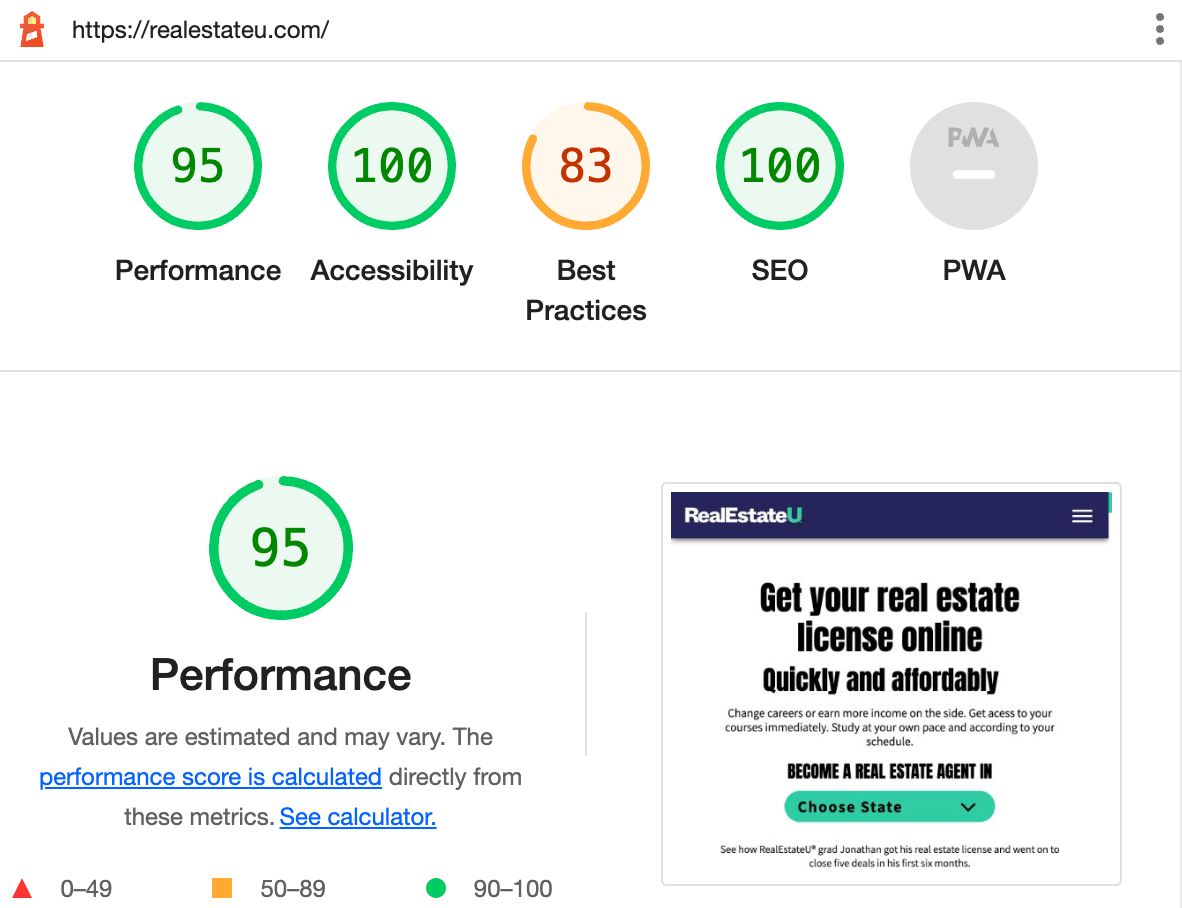Click the 'BECOME A REAL ESTATE AGENT IN' text

coord(889,771)
